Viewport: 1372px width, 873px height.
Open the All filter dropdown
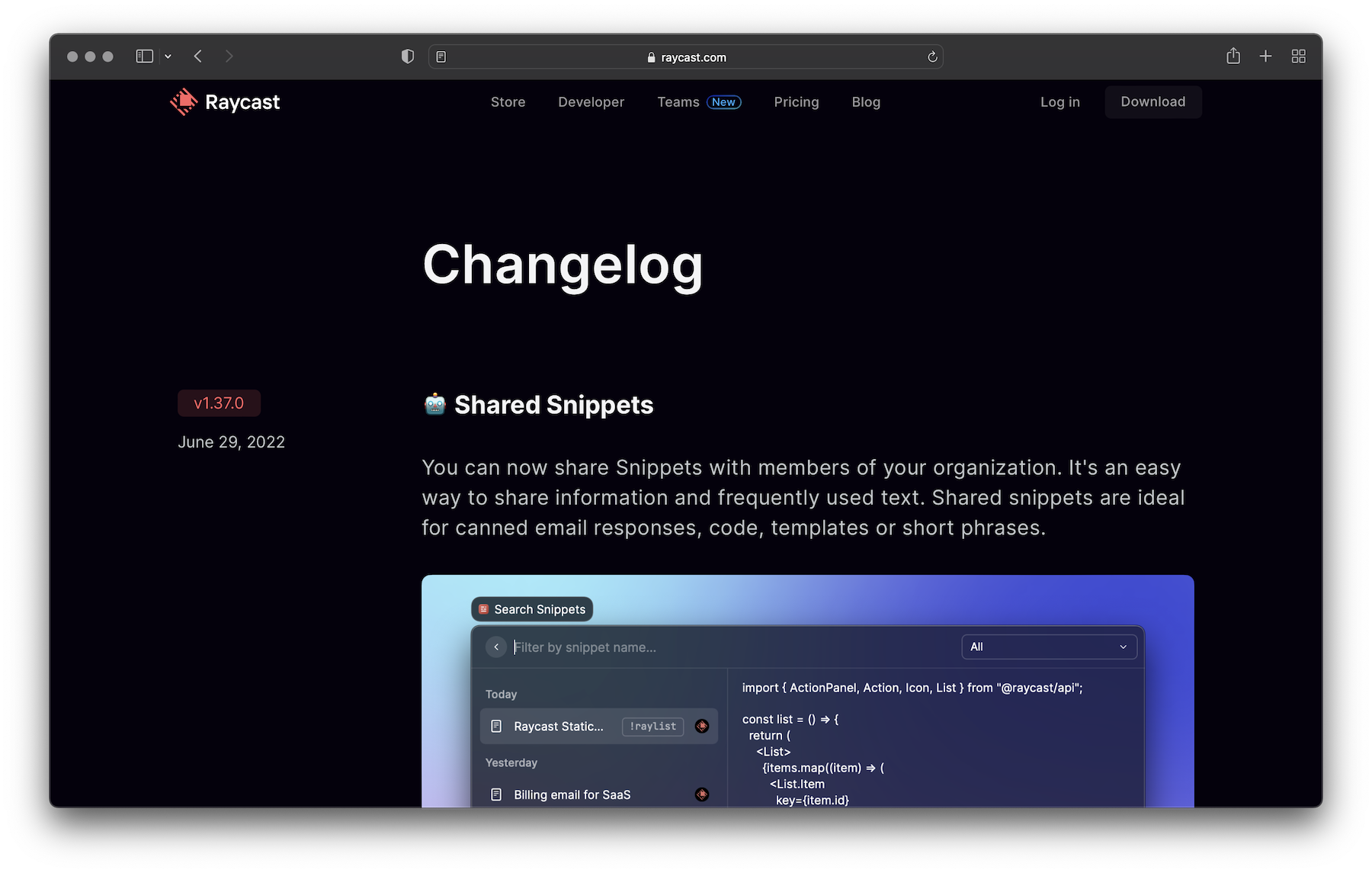pyautogui.click(x=1049, y=647)
